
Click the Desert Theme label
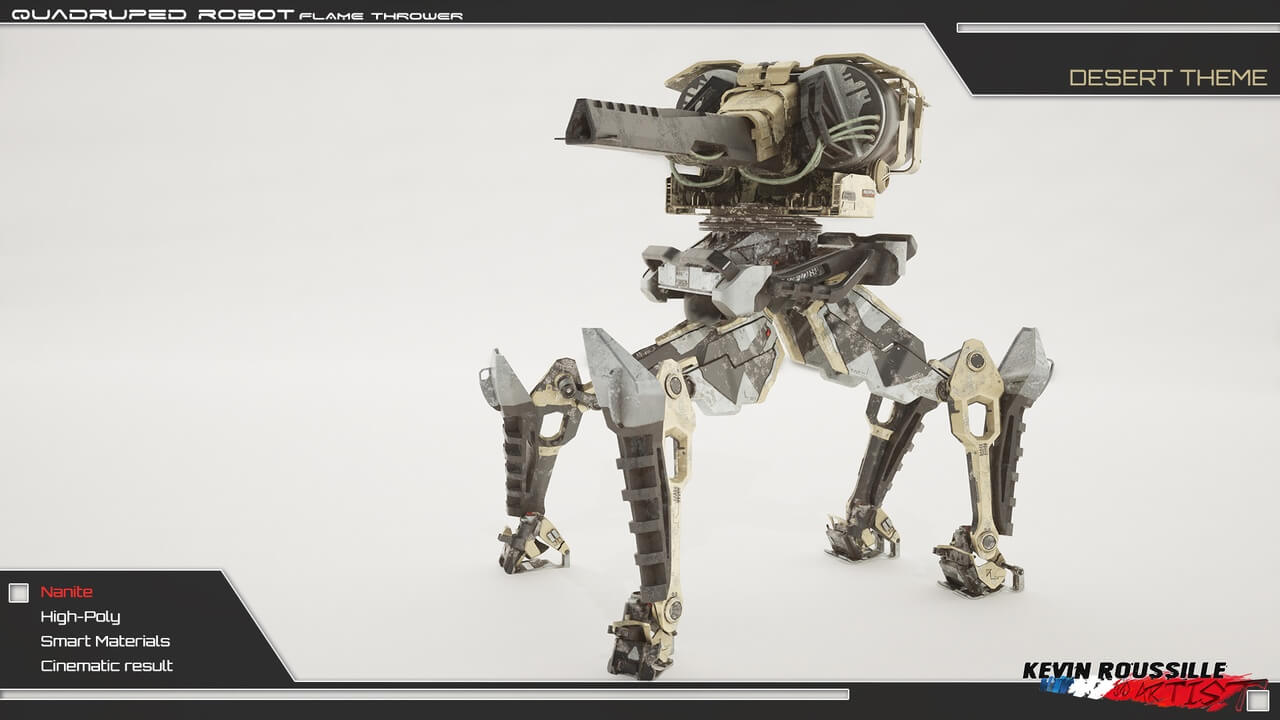[x=1167, y=78]
